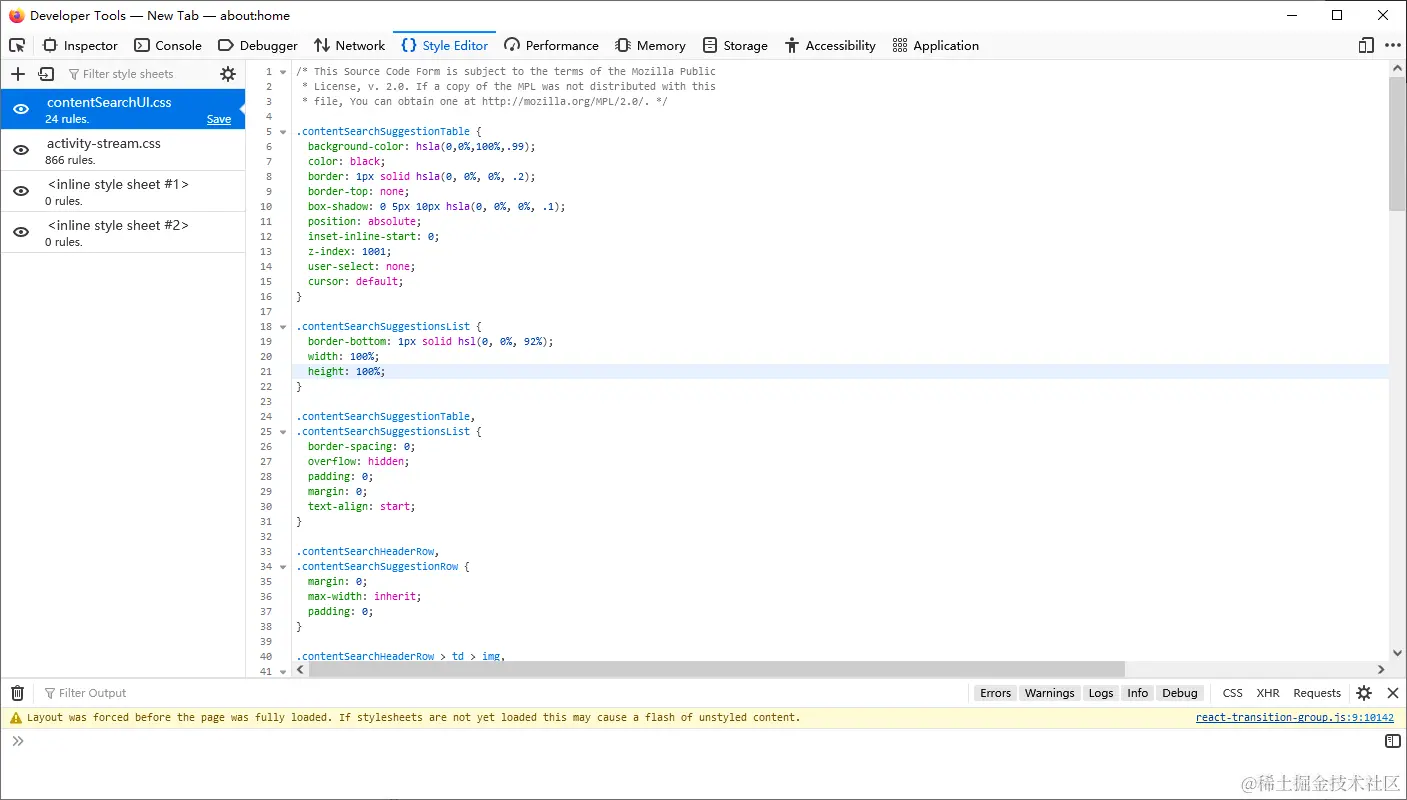Collapse the rule fold arrow on line 25
The height and width of the screenshot is (800, 1407).
click(283, 432)
